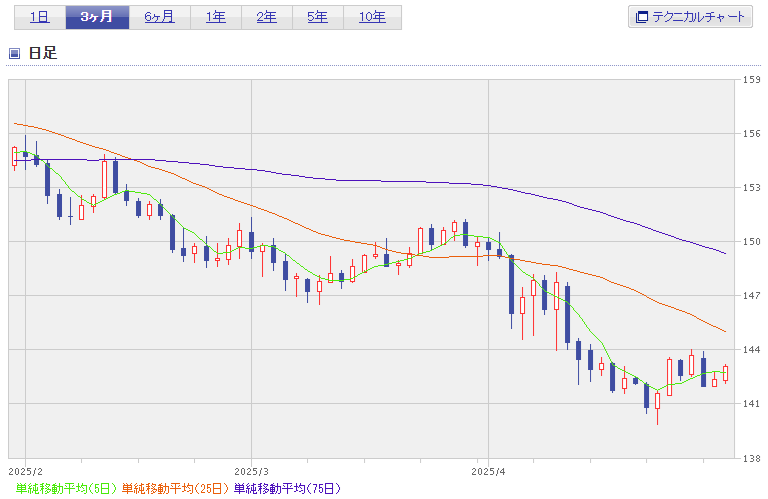Switch to the 6ヶ月 period tab

point(160,18)
